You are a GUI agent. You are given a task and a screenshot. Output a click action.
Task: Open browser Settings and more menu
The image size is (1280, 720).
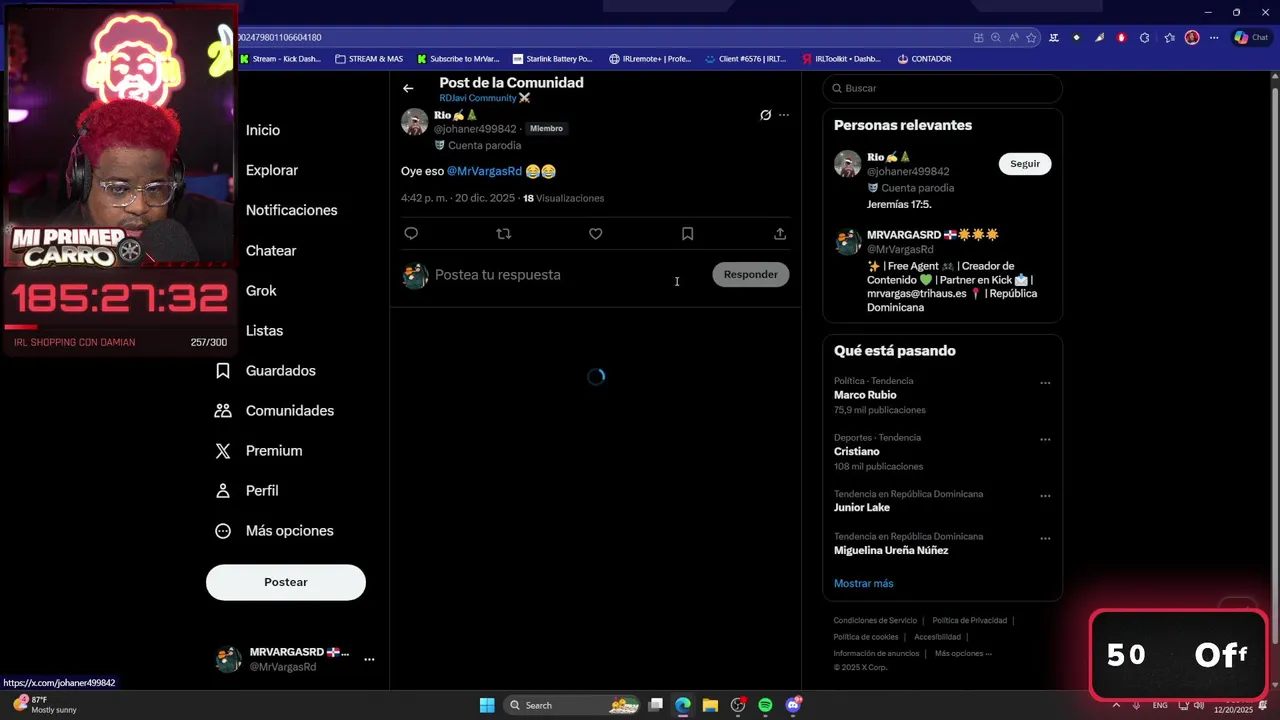tap(1214, 38)
